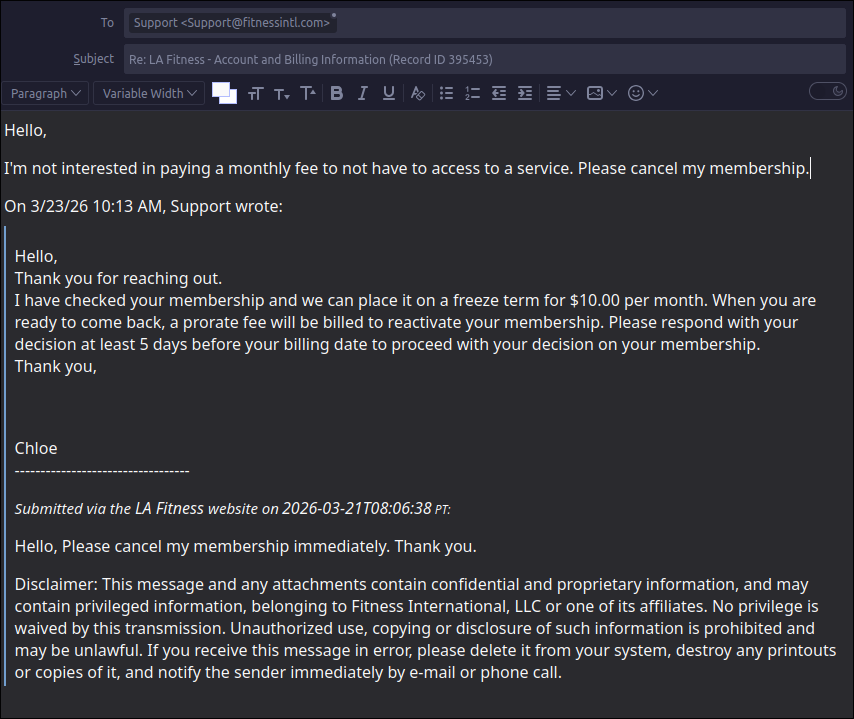The width and height of the screenshot is (854, 719).
Task: Indent the current paragraph
Action: point(524,93)
